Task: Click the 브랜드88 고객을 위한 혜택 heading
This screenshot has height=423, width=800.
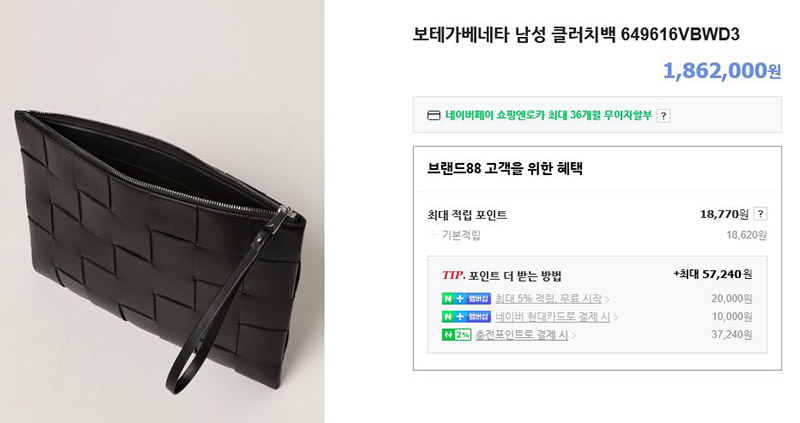Action: tap(505, 168)
